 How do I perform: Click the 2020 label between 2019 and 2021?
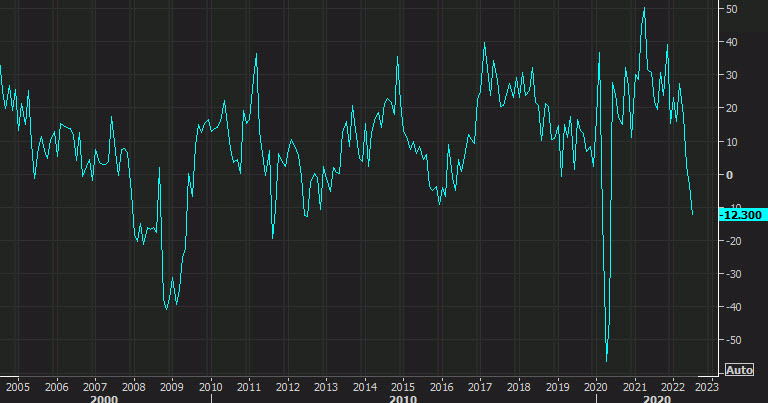coord(596,387)
